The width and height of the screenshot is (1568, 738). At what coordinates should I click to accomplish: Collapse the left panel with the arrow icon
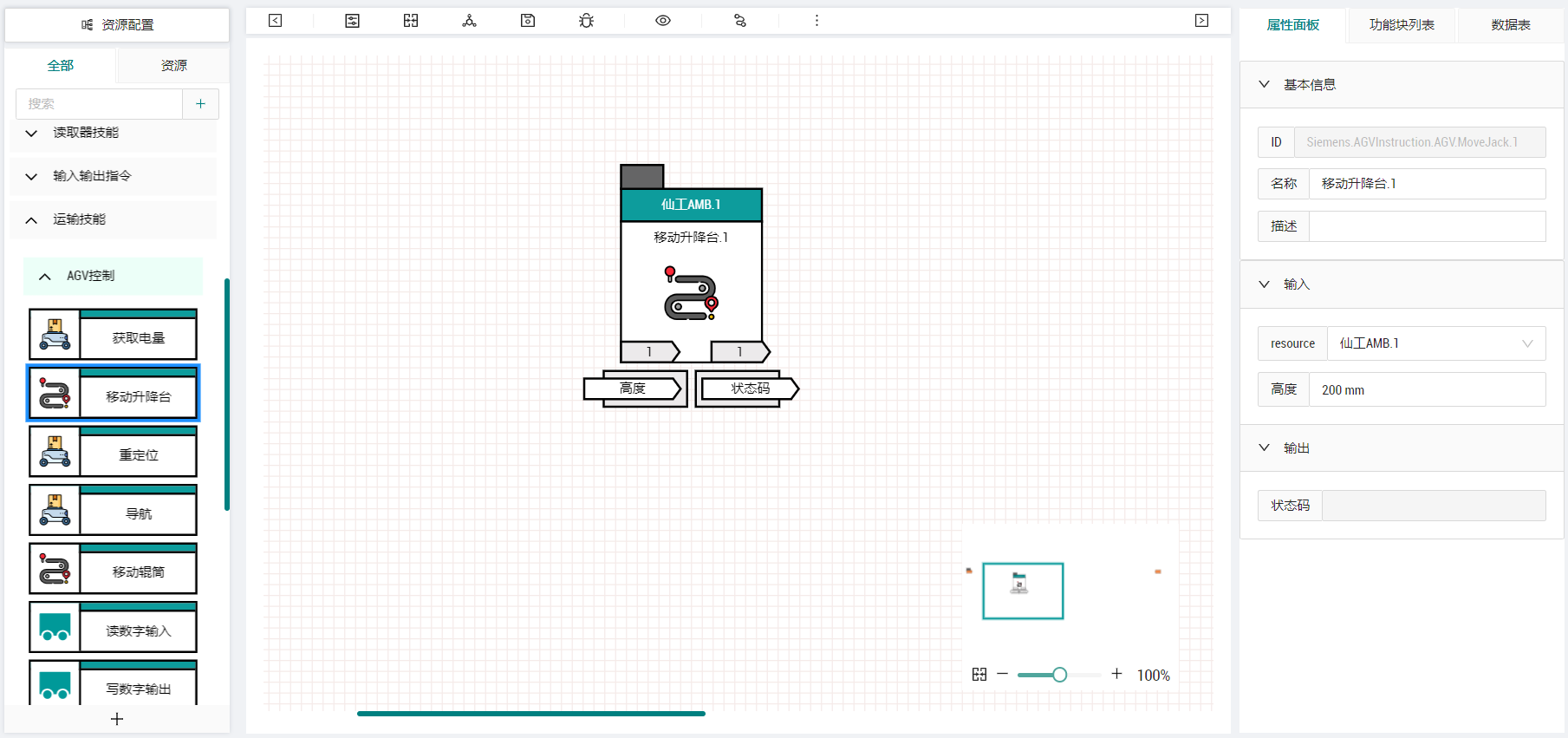276,21
